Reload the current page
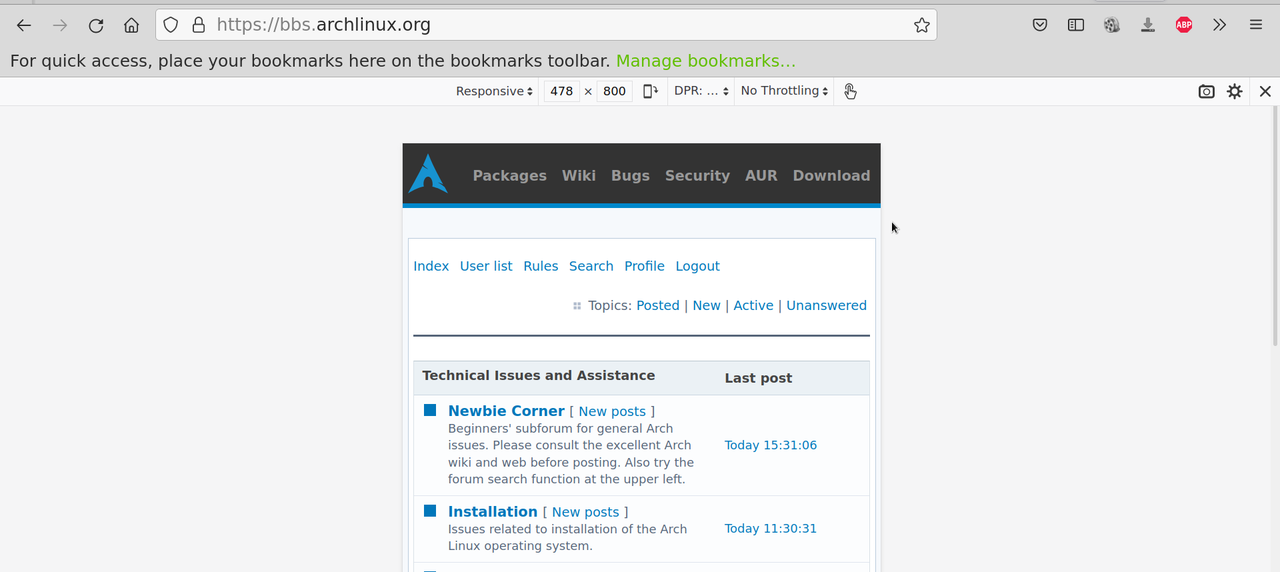The height and width of the screenshot is (572, 1280). click(96, 25)
